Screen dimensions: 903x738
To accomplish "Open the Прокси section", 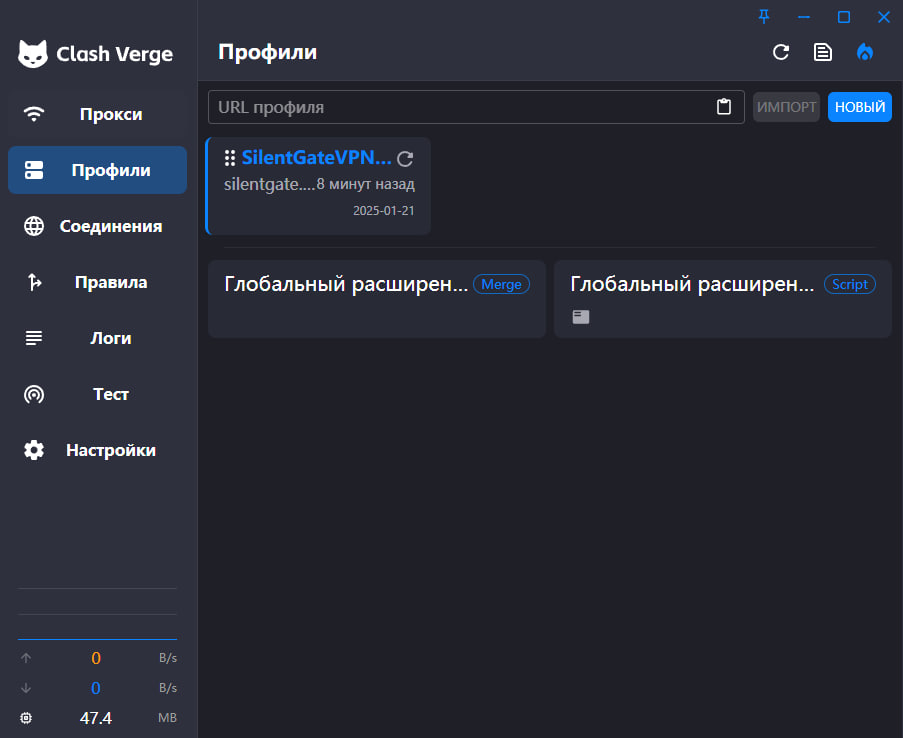I will tap(97, 114).
